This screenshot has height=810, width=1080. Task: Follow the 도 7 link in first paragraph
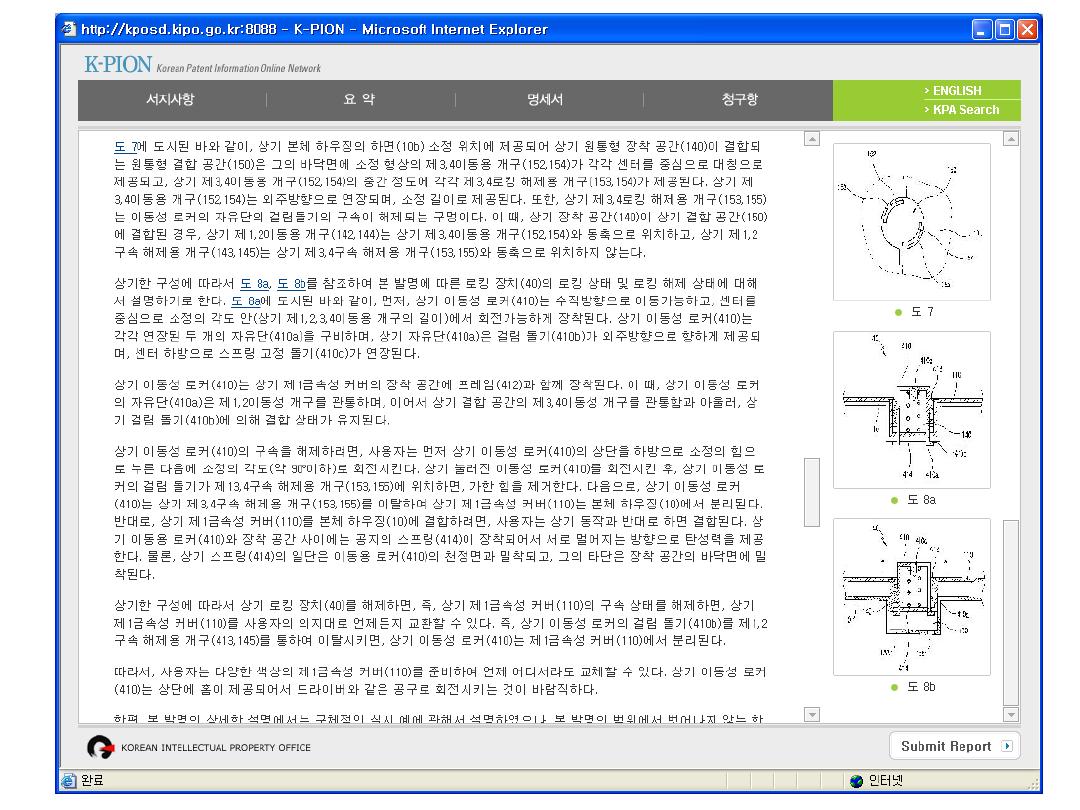(x=127, y=146)
